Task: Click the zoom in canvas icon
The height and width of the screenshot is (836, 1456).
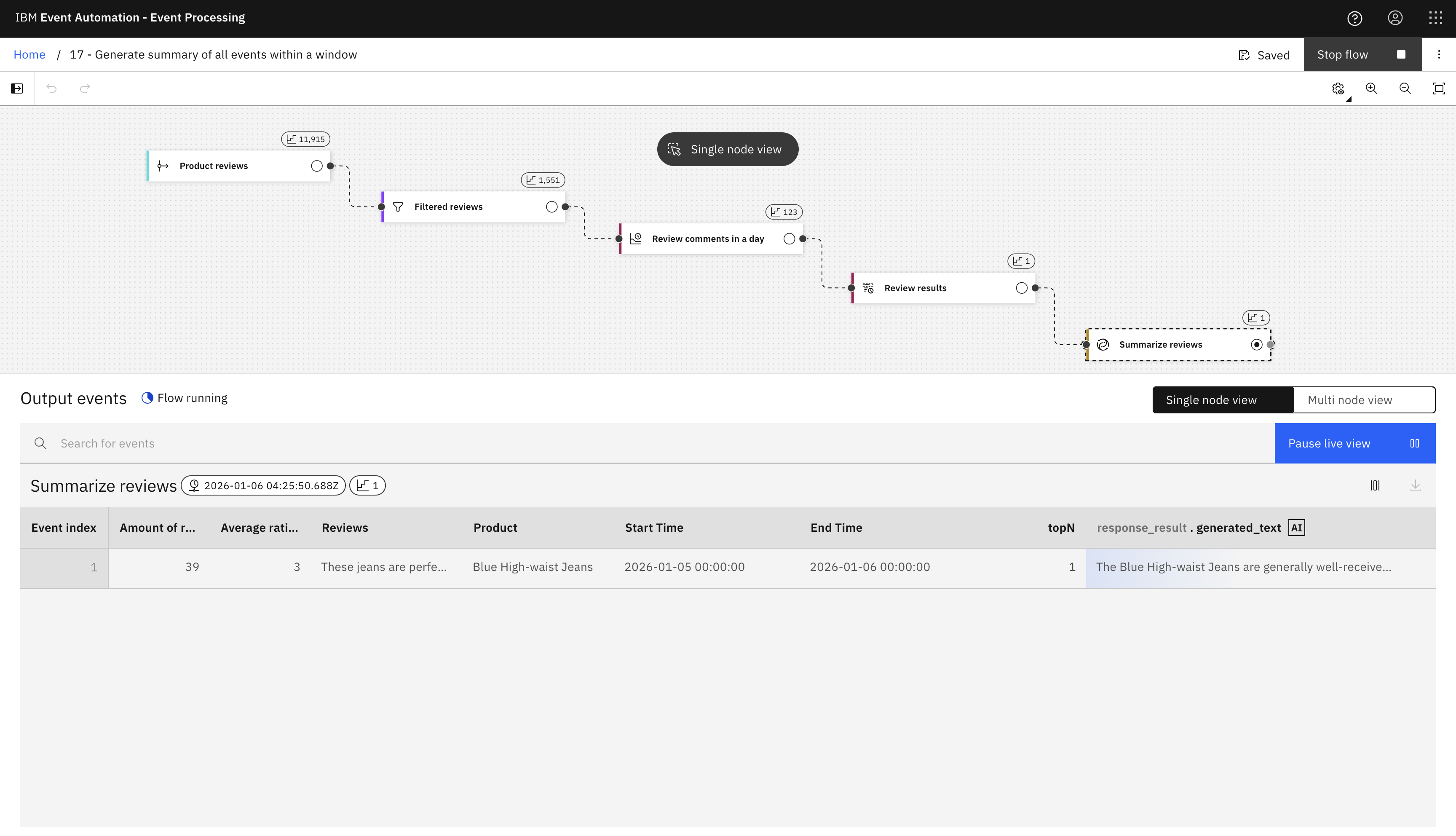Action: pos(1371,88)
